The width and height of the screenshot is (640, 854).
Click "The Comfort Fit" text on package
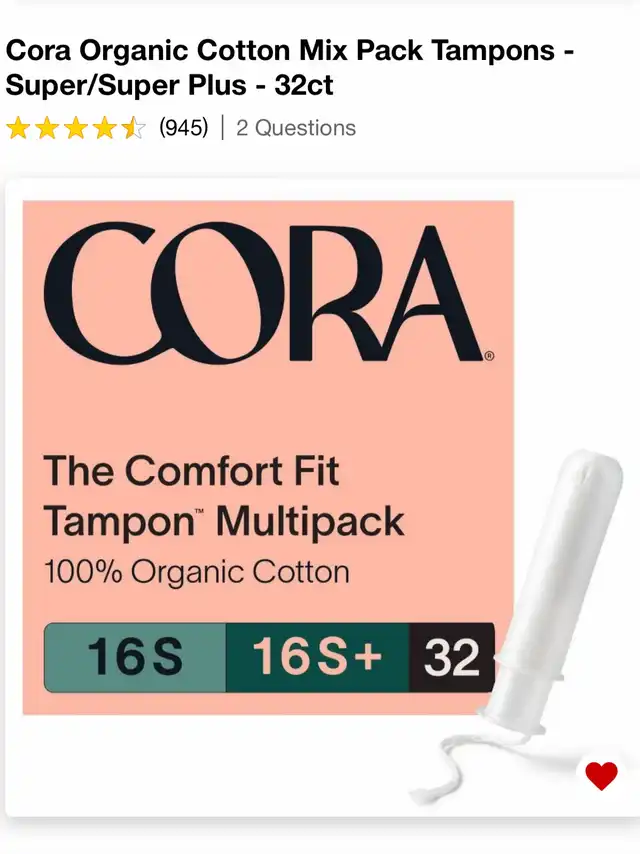[191, 471]
